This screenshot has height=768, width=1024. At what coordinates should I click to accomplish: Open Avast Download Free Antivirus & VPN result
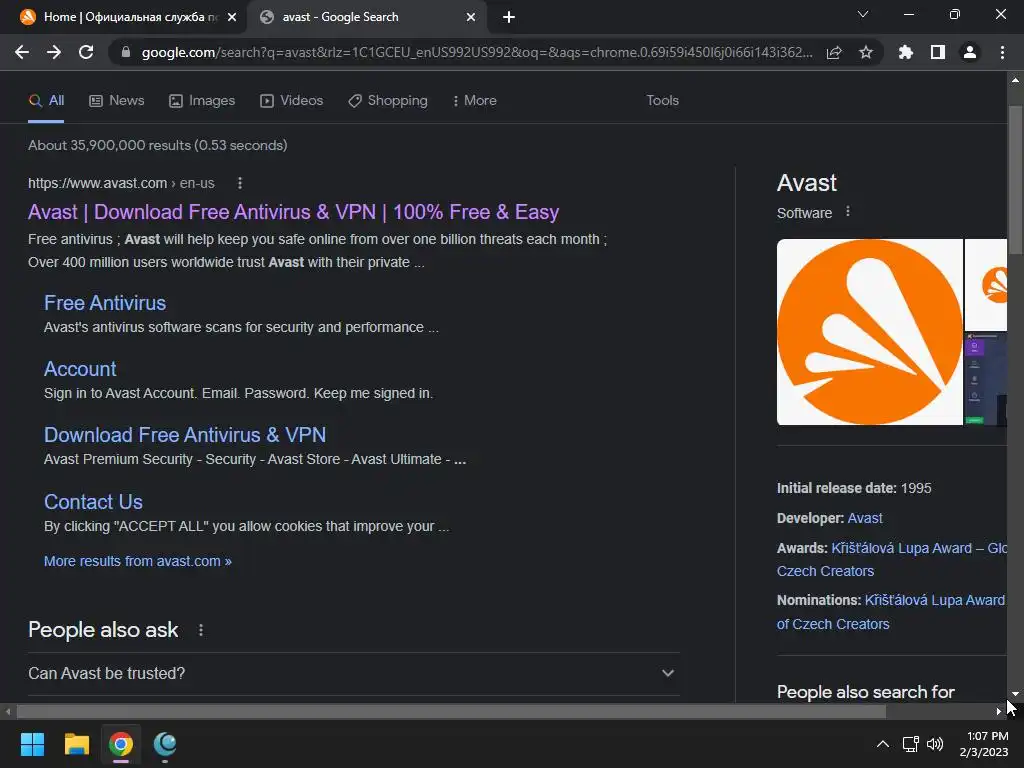293,212
